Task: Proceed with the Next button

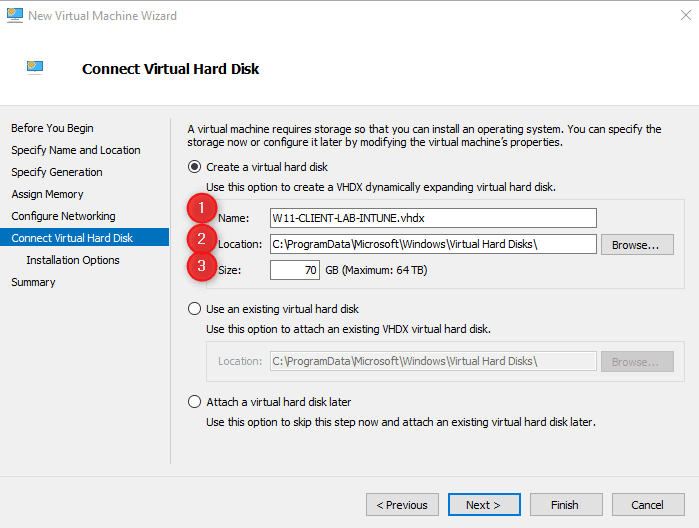Action: pos(484,505)
